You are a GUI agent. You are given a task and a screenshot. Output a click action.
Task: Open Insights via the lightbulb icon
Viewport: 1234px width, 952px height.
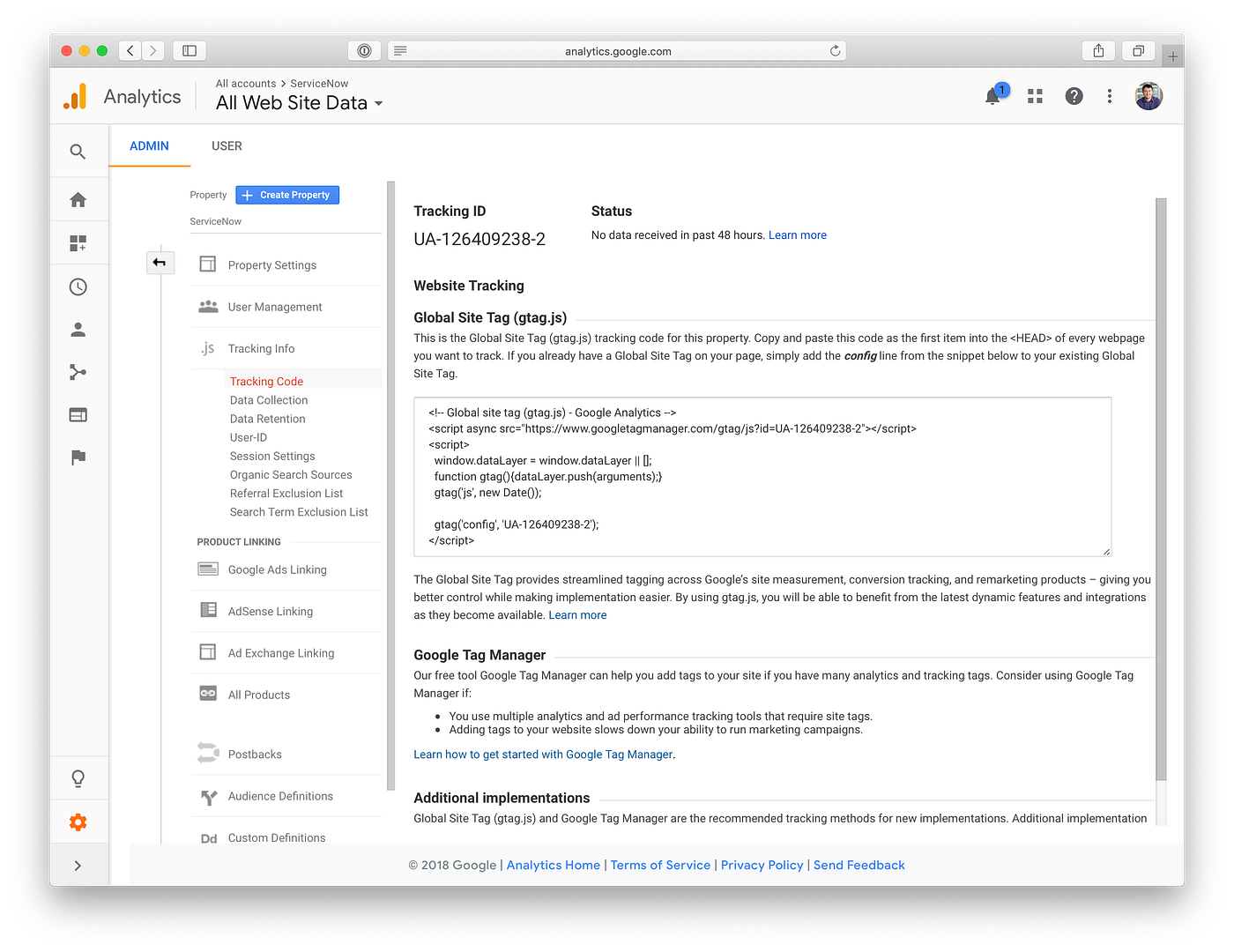pyautogui.click(x=78, y=777)
